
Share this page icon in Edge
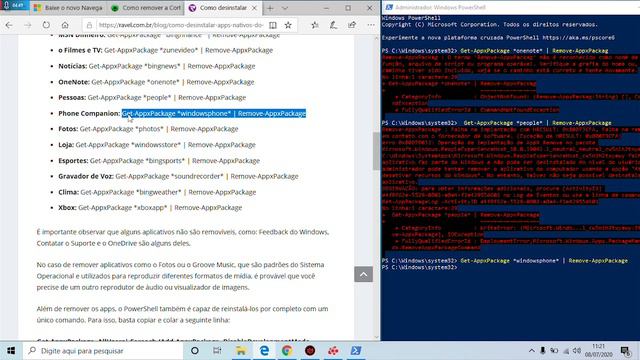pos(352,25)
